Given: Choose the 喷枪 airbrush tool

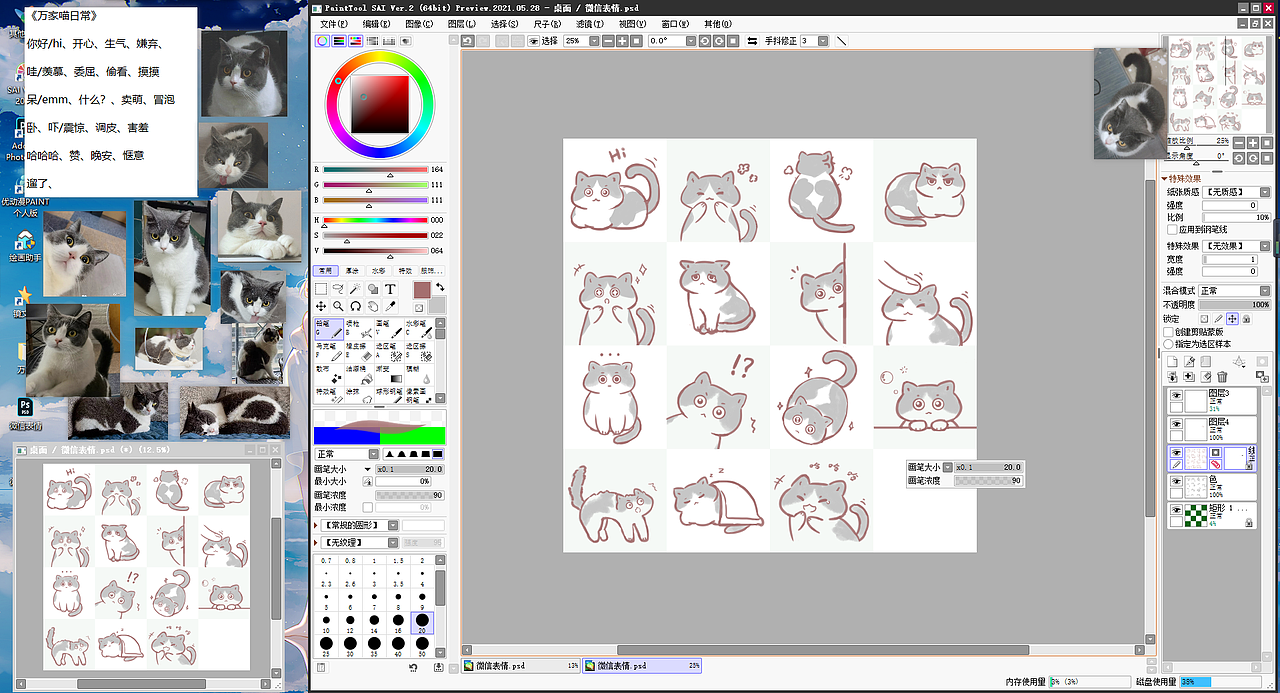Looking at the screenshot, I should click(357, 327).
